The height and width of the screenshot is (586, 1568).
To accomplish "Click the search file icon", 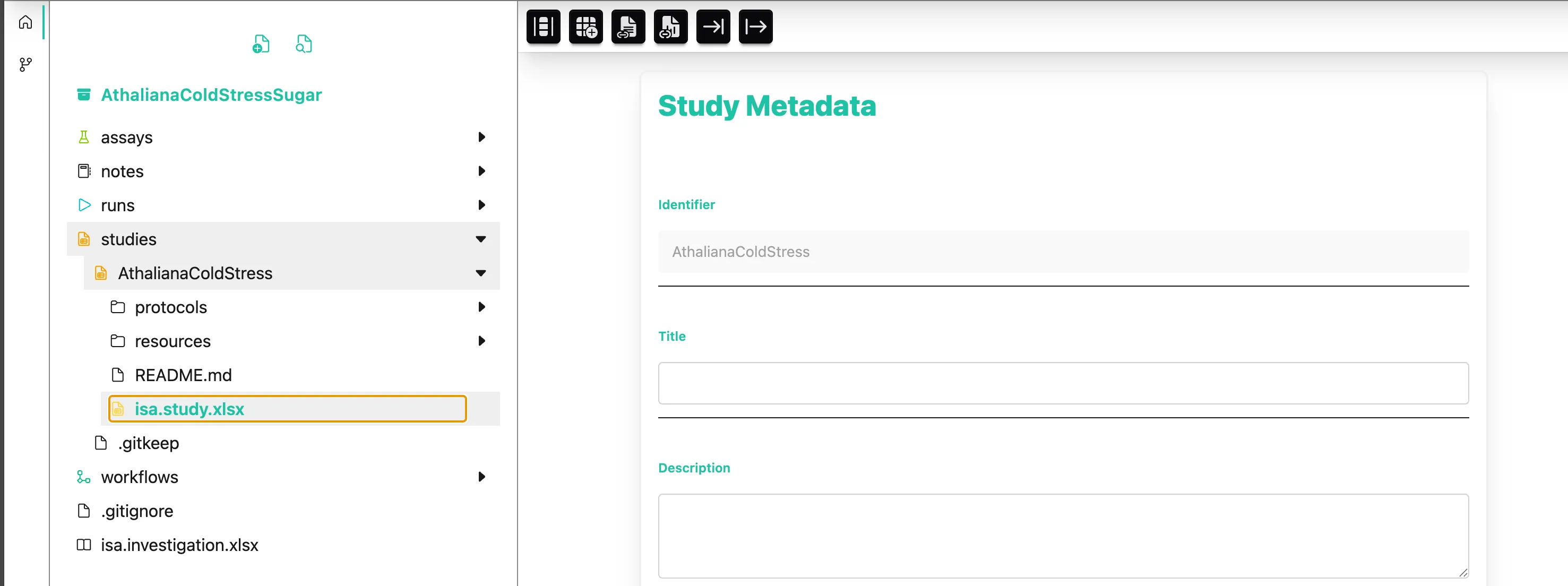I will point(304,44).
